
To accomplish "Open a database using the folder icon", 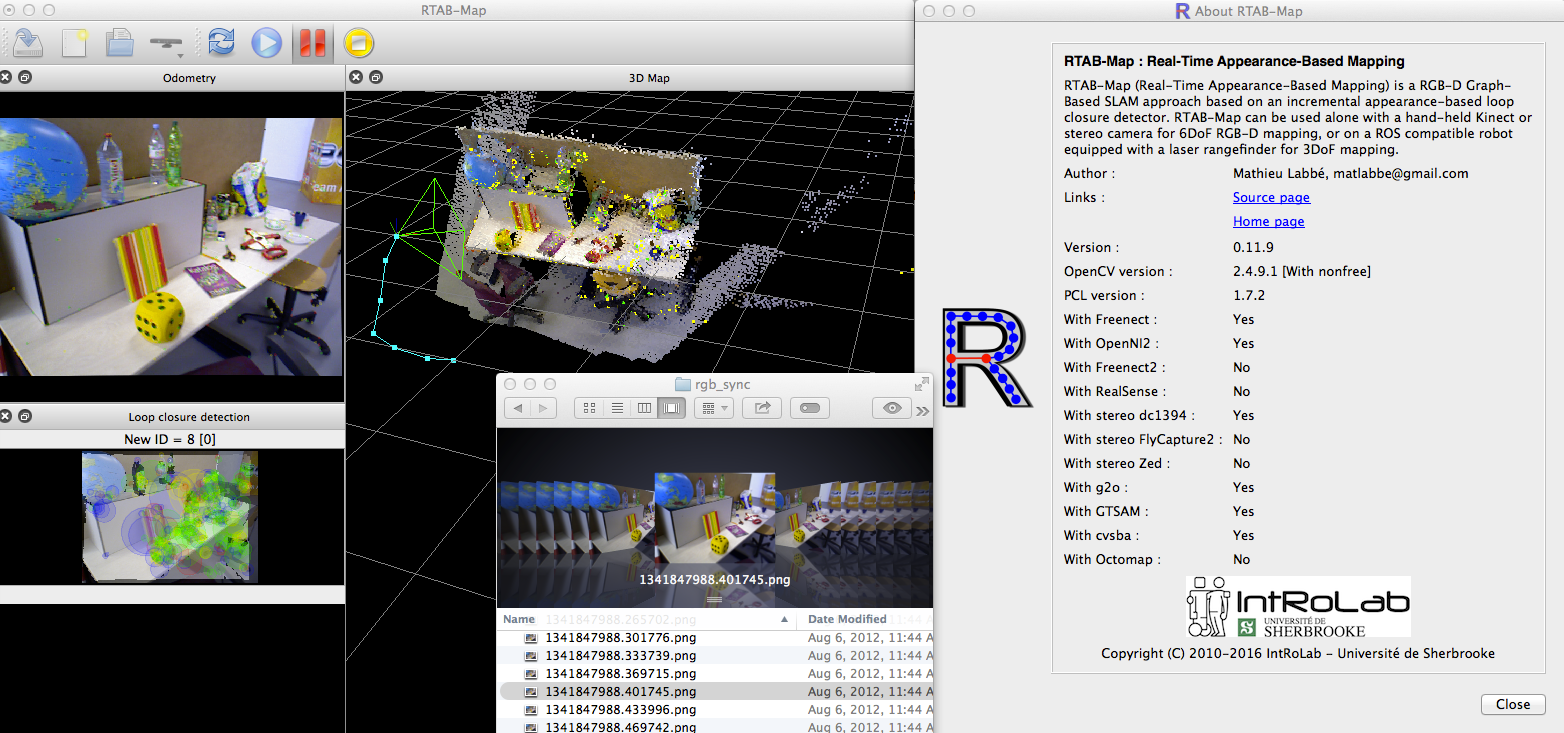I will (x=120, y=42).
